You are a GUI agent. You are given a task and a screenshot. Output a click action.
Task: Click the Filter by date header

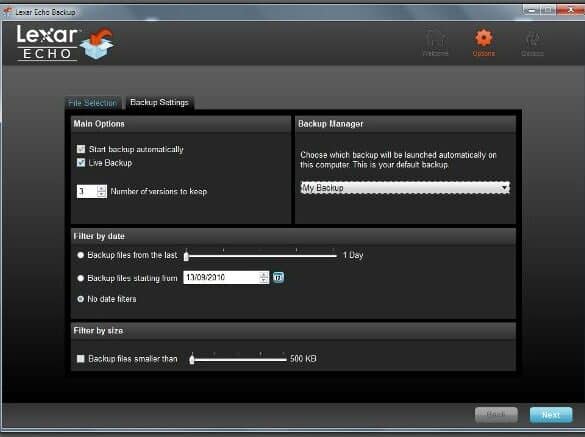coord(294,236)
